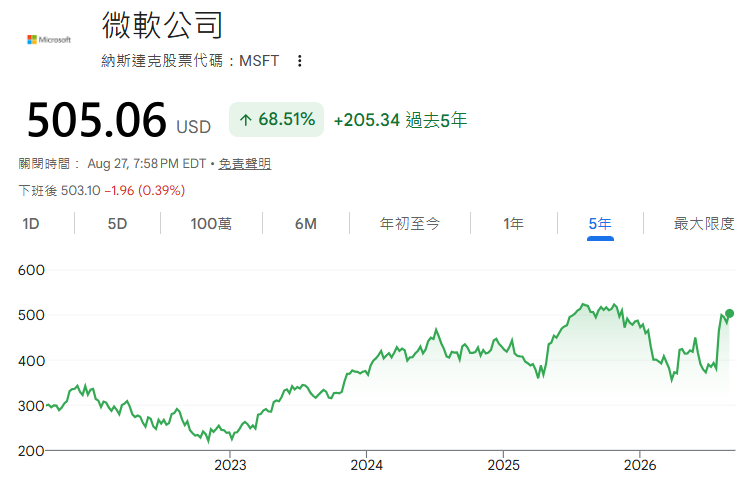This screenshot has height=480, width=748.
Task: Click the 200 y-axis label
Action: click(31, 450)
